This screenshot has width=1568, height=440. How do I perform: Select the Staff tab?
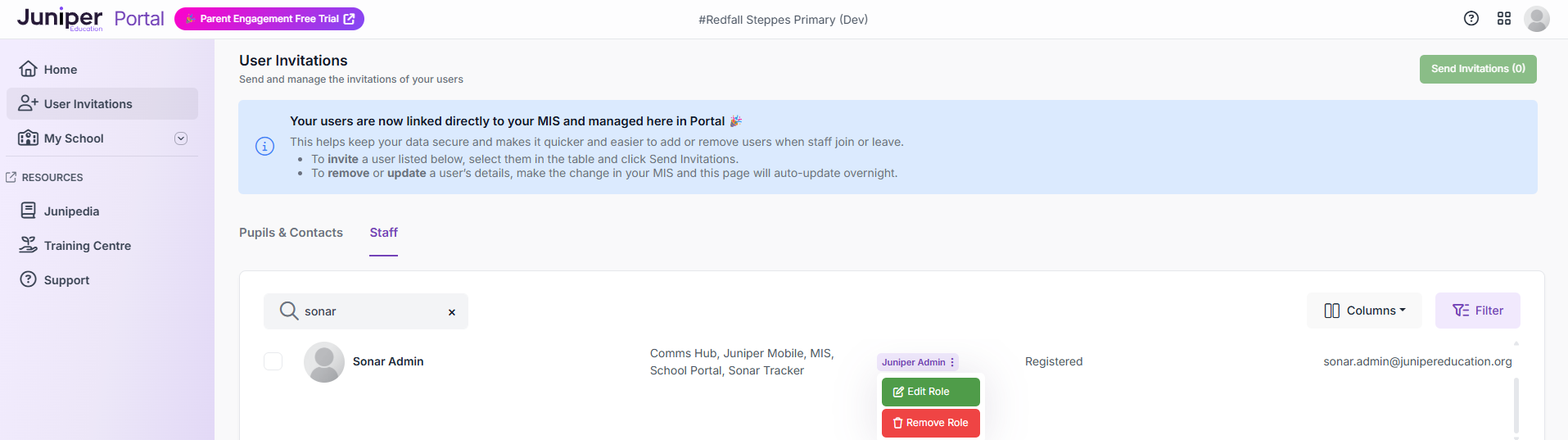(x=383, y=233)
